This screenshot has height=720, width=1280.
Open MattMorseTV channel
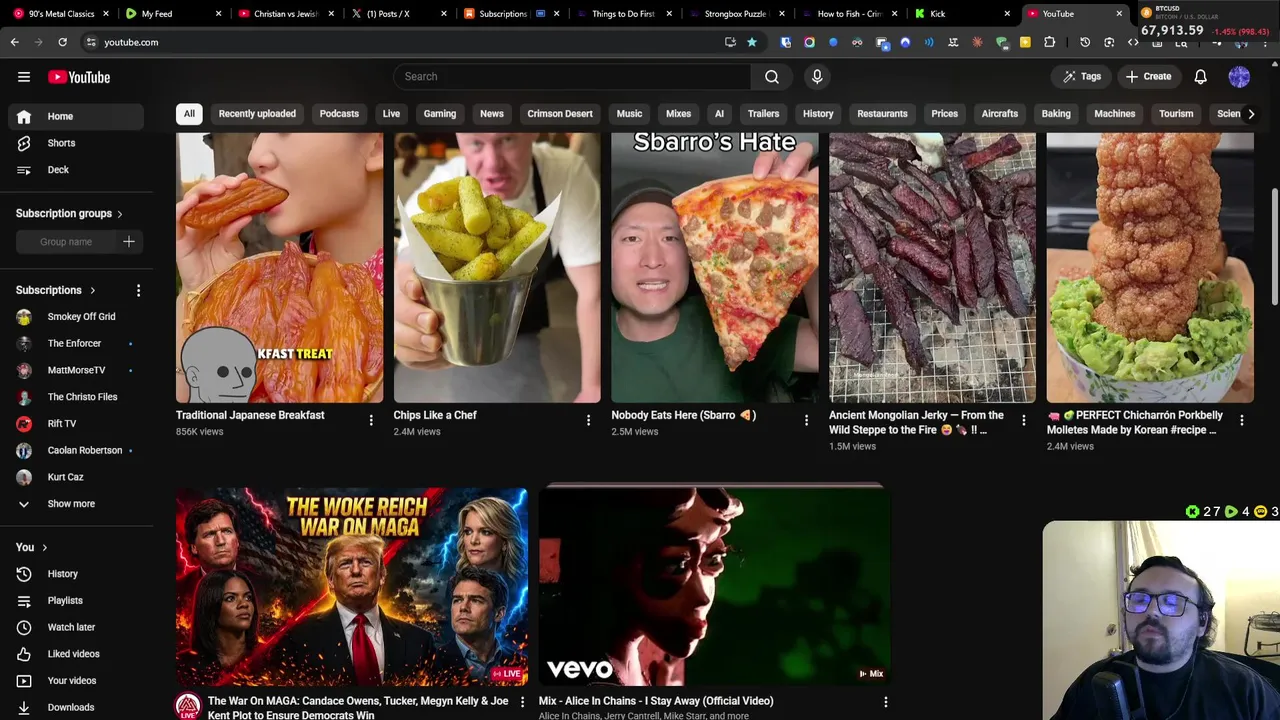click(x=76, y=370)
